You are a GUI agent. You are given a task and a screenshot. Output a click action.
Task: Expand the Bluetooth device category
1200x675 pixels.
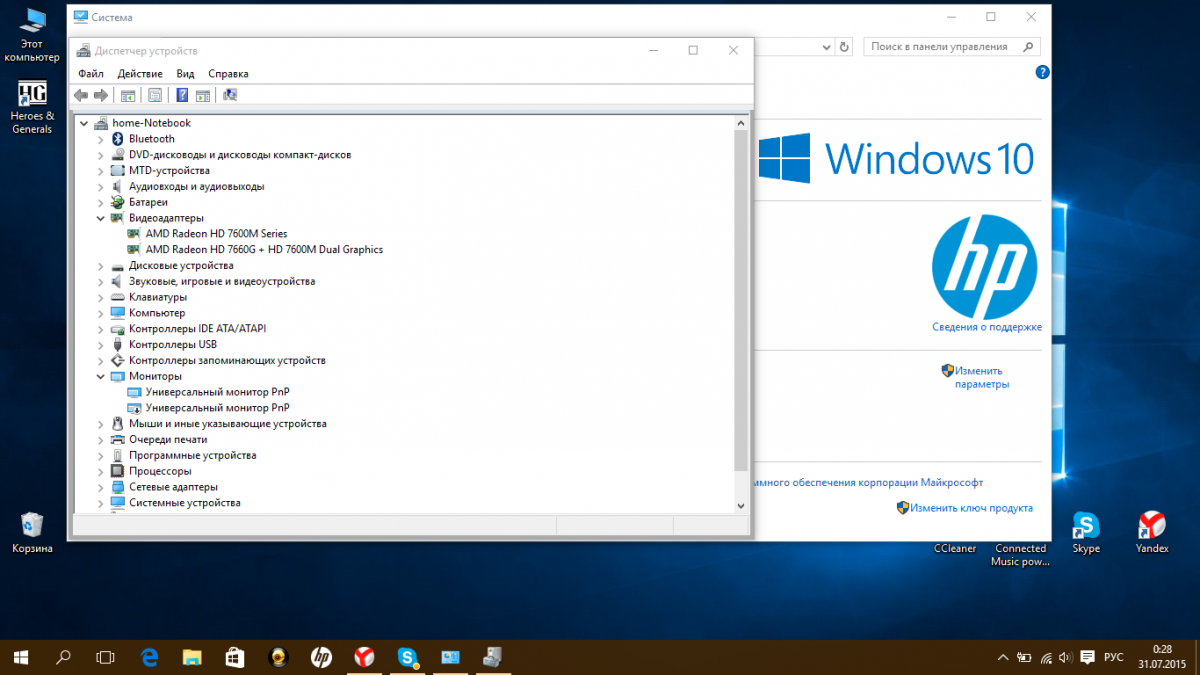[x=101, y=139]
